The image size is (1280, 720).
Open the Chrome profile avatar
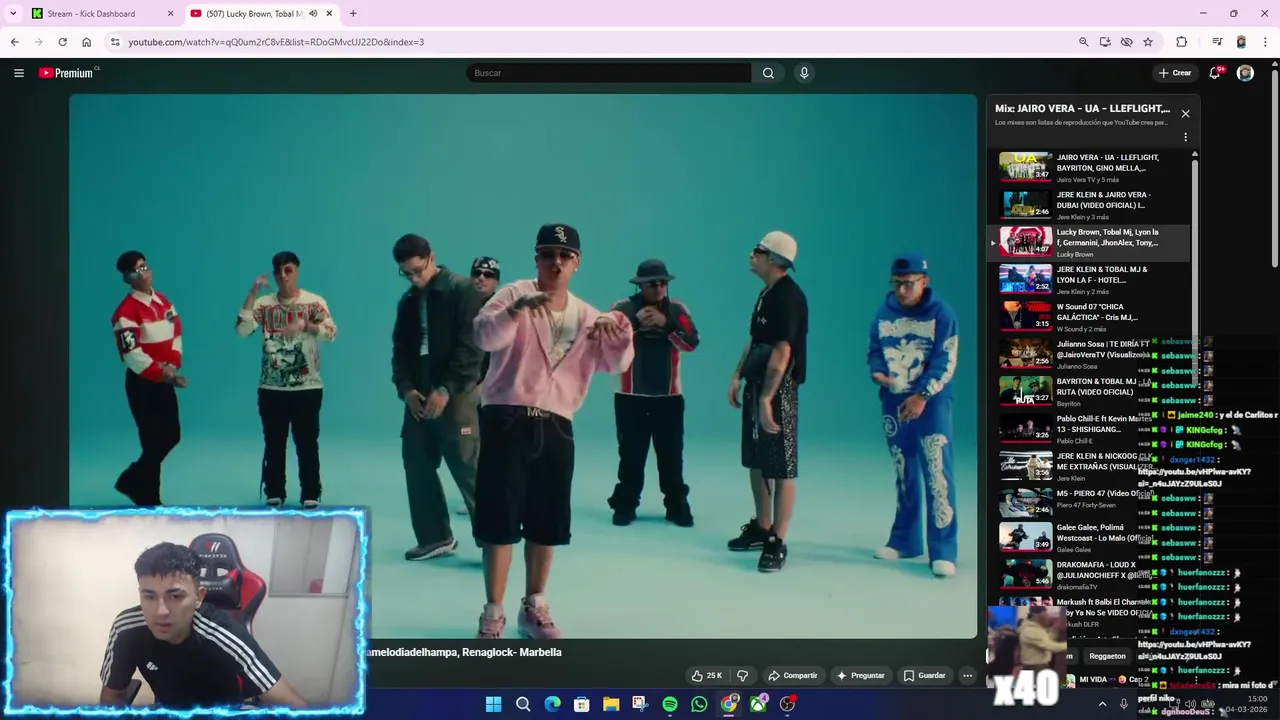(x=1241, y=42)
